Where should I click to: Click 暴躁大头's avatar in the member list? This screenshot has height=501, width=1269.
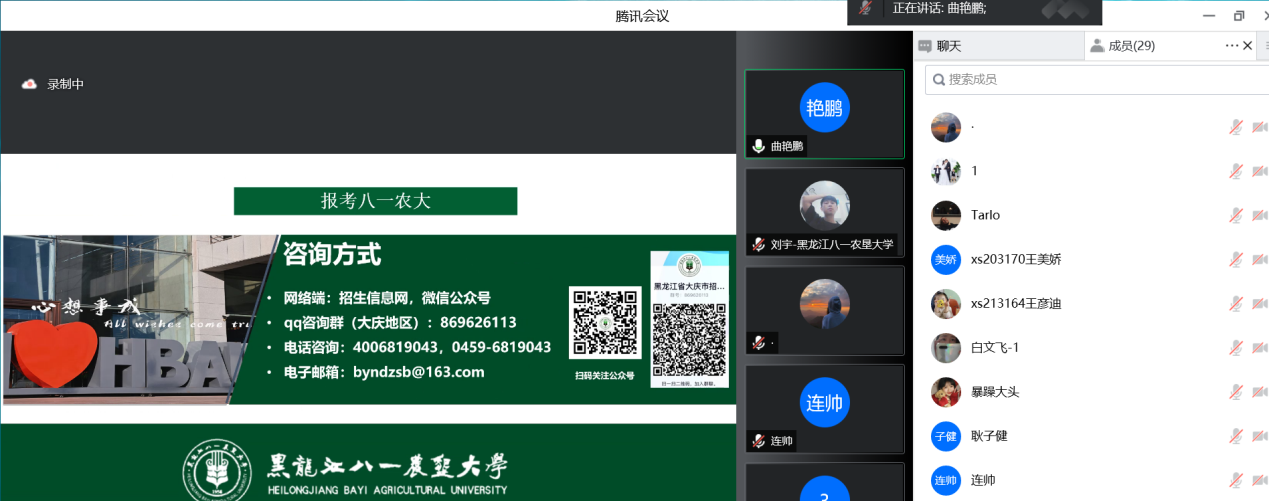point(945,392)
